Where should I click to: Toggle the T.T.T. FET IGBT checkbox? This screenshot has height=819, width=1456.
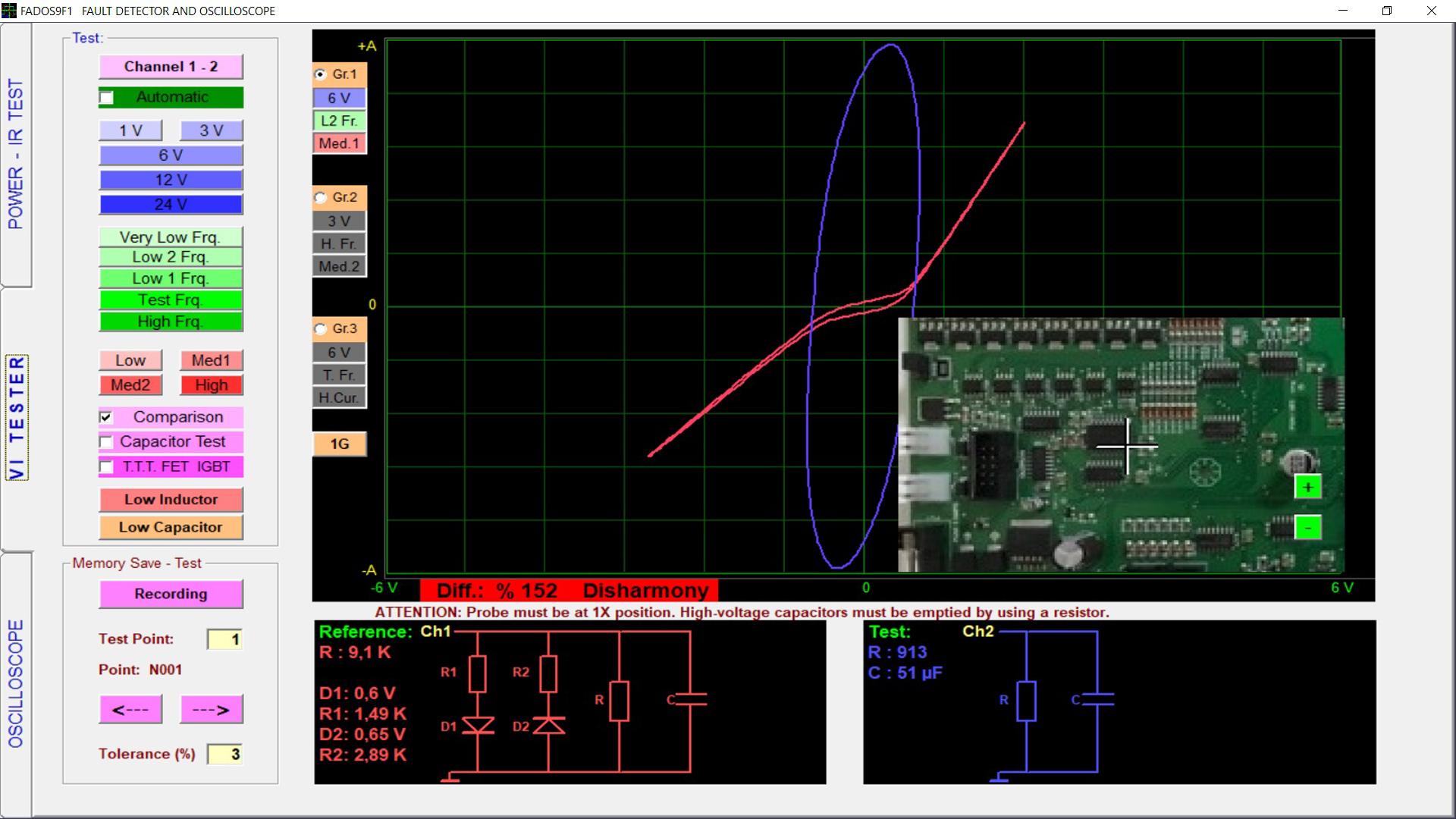pyautogui.click(x=107, y=467)
